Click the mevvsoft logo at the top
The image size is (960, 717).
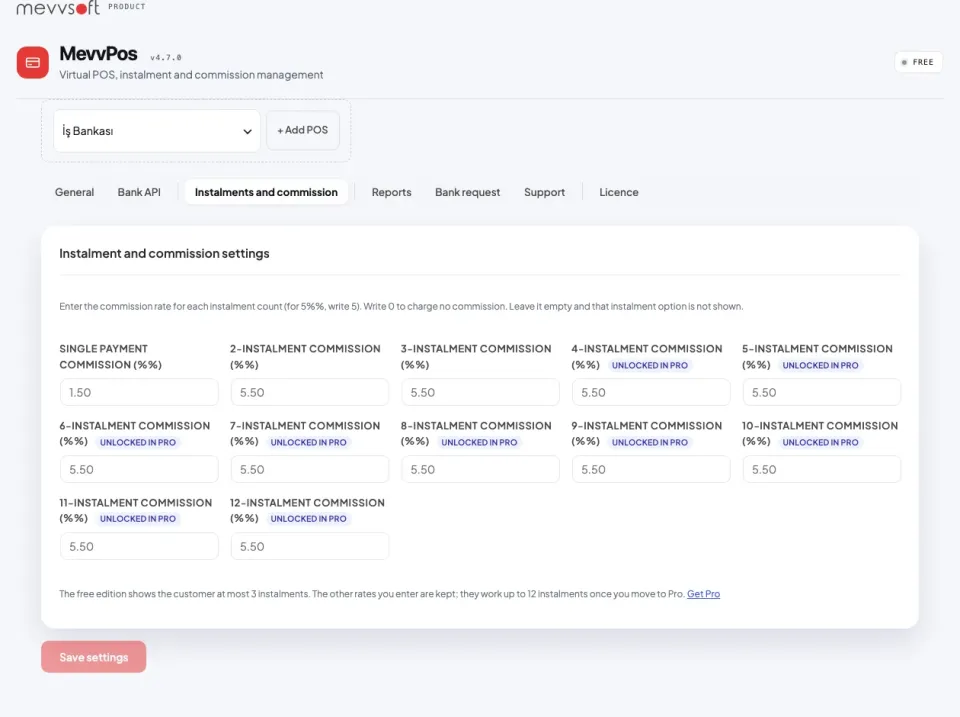pyautogui.click(x=58, y=7)
